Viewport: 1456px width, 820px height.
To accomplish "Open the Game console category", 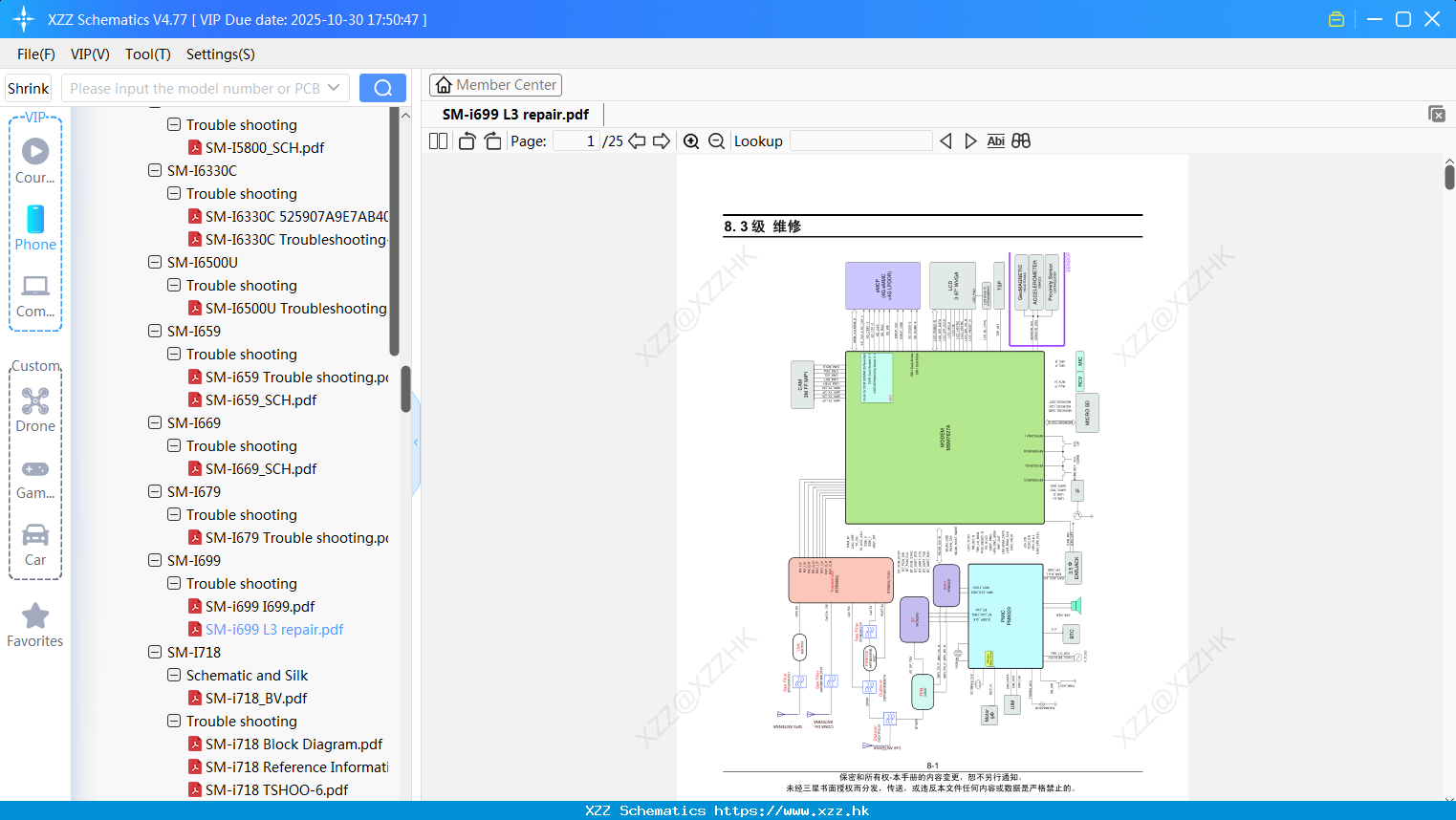I will (x=35, y=478).
